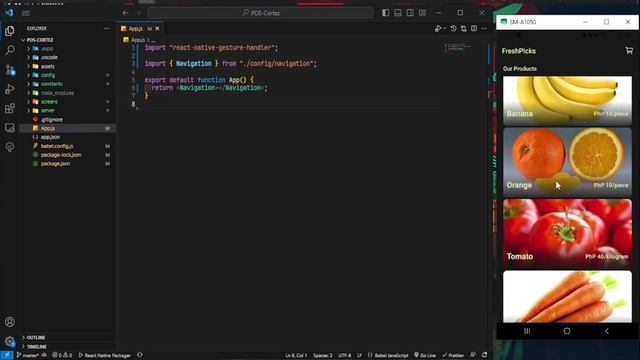Collapse the POS-CORTEZ root folder
The height and width of the screenshot is (360, 640).
(x=23, y=40)
